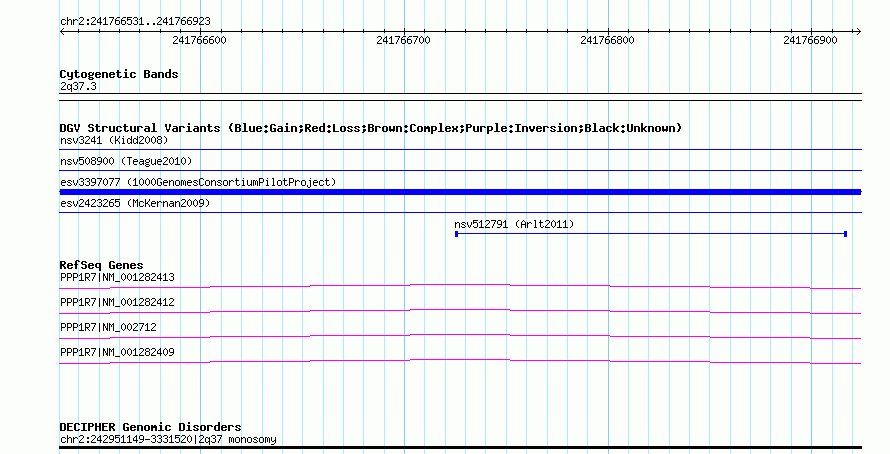Select the RefSeq Genes track title
The height and width of the screenshot is (454, 890).
tap(101, 265)
